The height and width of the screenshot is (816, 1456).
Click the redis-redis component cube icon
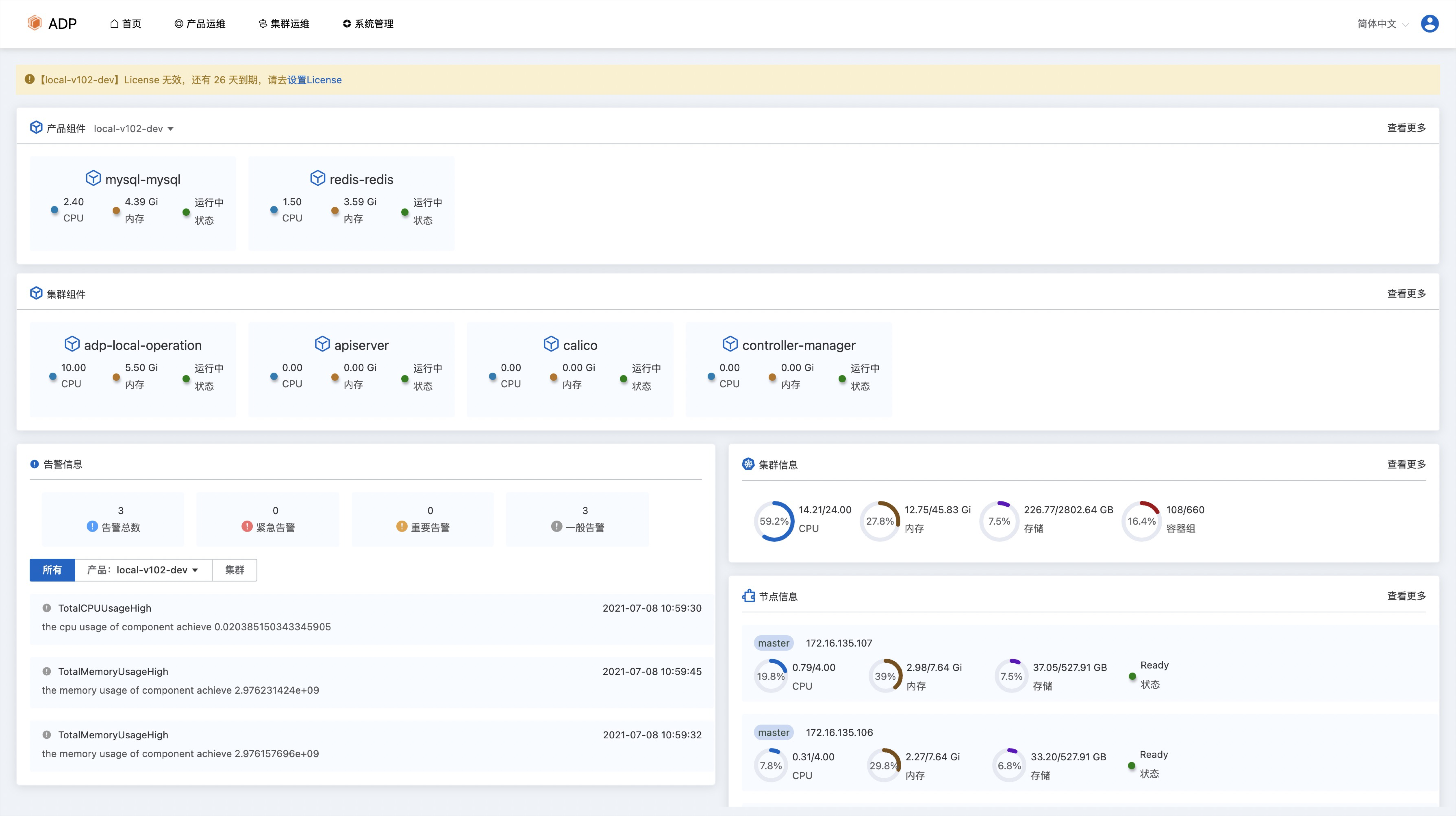pyautogui.click(x=318, y=178)
